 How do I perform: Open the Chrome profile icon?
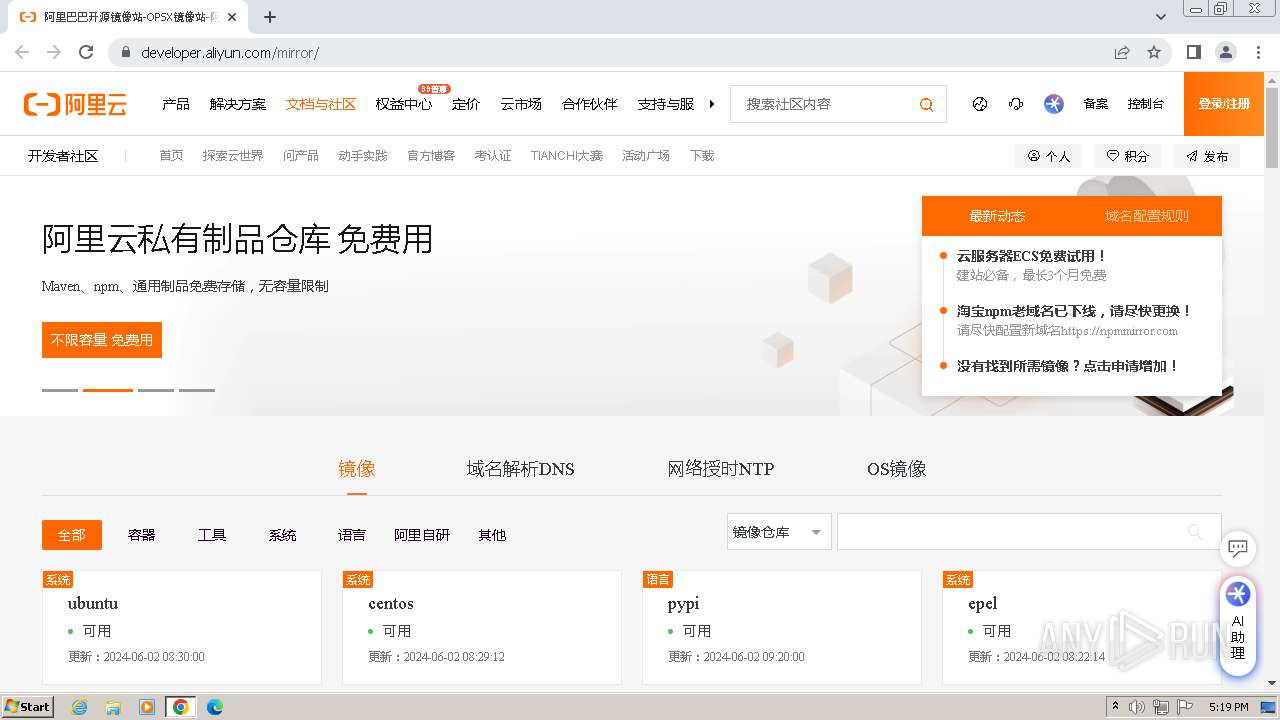click(1225, 52)
